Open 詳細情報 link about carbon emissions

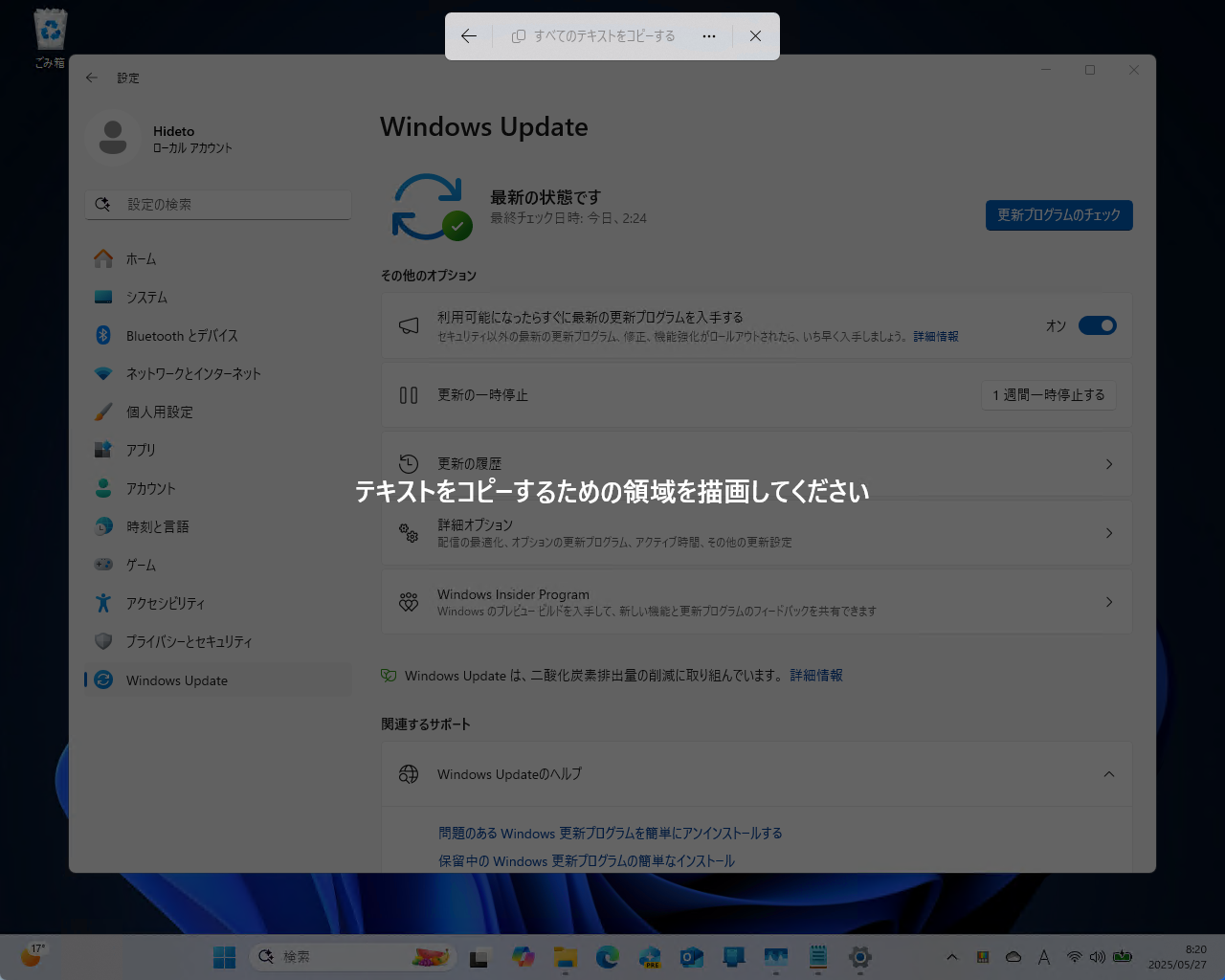tap(814, 676)
